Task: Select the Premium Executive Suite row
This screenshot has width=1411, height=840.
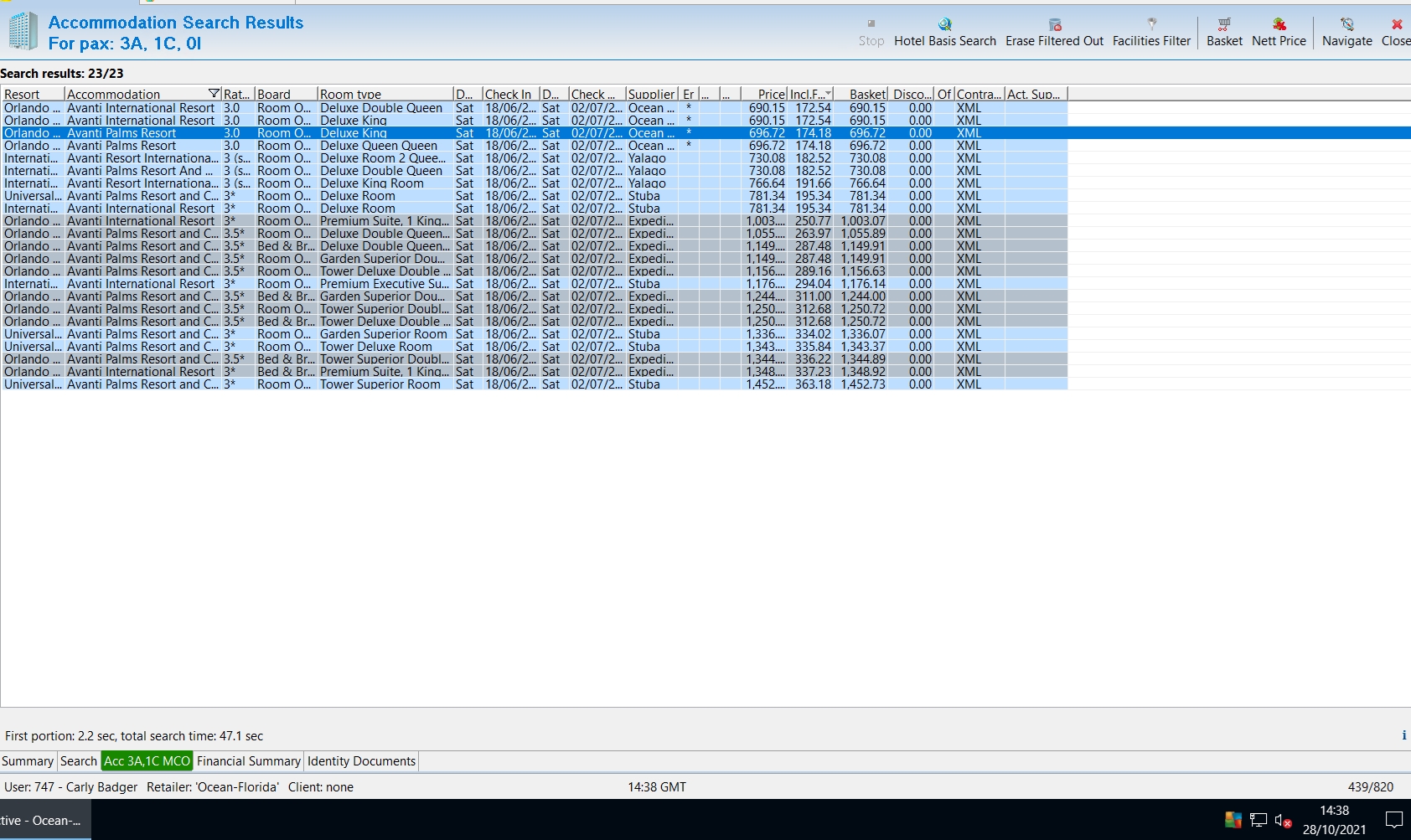Action: tap(384, 284)
